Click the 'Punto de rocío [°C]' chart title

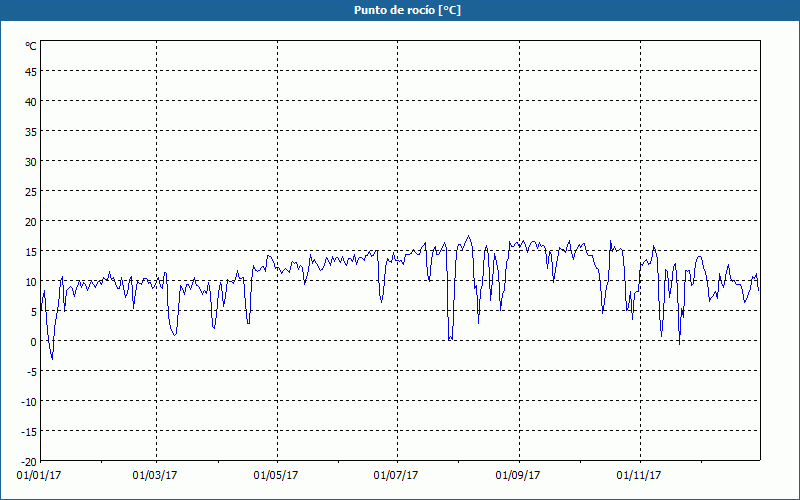pyautogui.click(x=407, y=10)
